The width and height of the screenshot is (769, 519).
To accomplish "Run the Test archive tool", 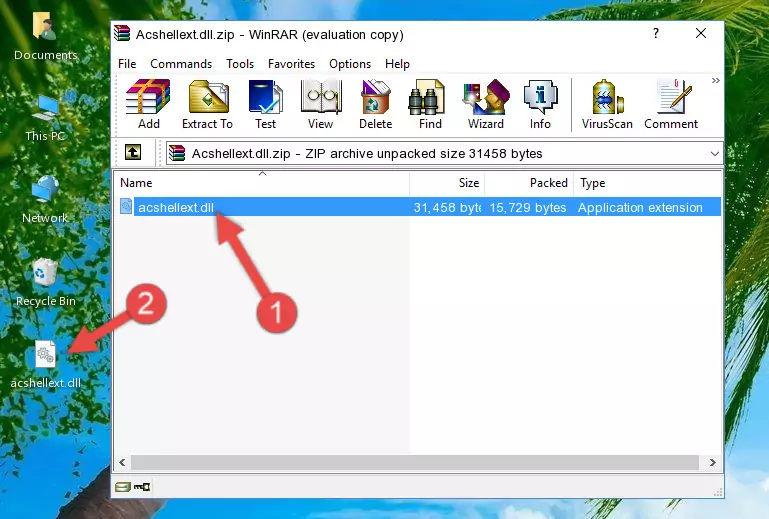I will pyautogui.click(x=265, y=104).
